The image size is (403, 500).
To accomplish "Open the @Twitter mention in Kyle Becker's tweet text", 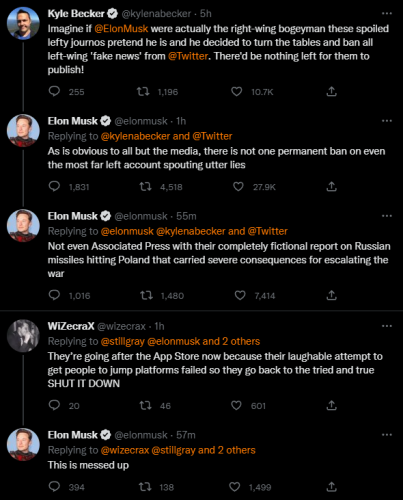I will coord(188,56).
